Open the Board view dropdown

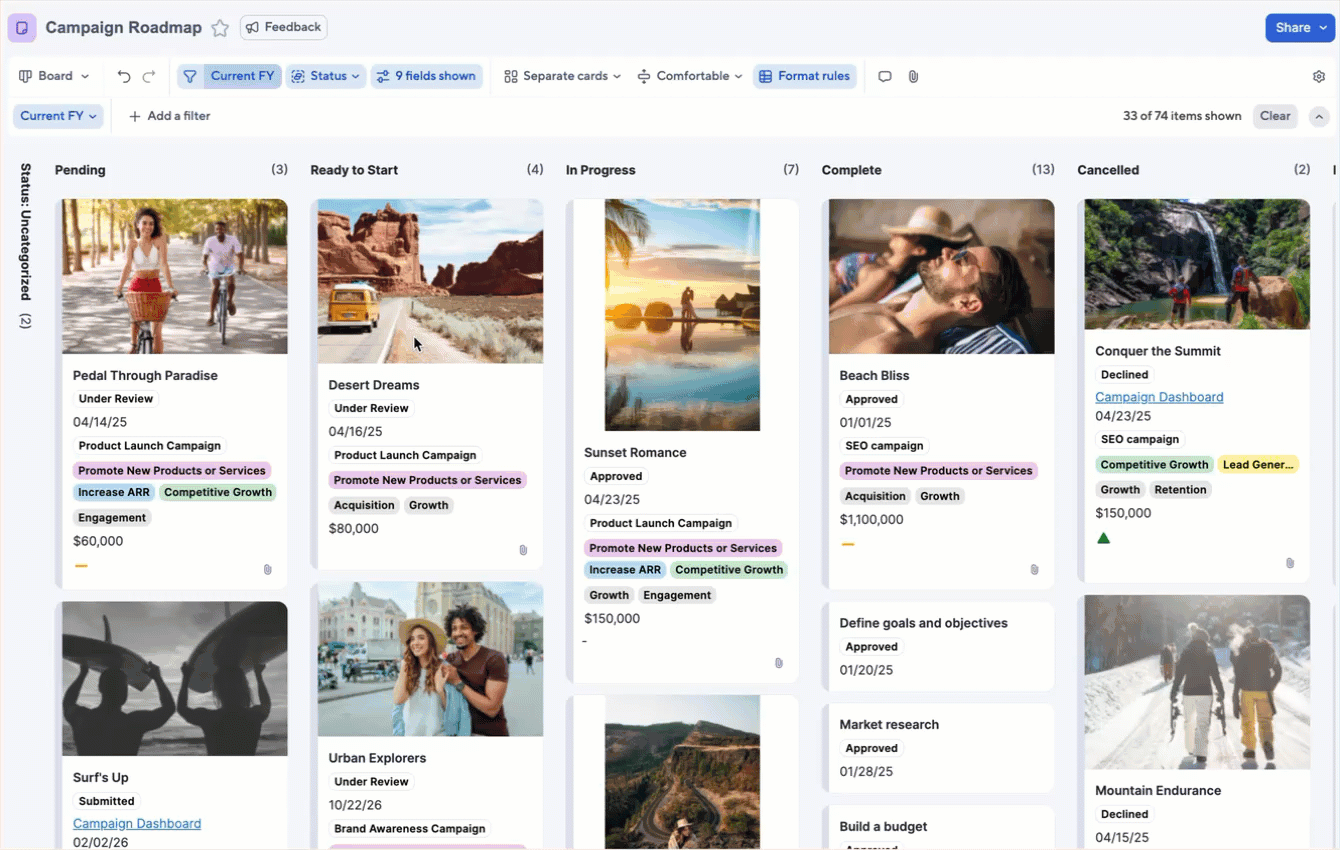point(54,76)
